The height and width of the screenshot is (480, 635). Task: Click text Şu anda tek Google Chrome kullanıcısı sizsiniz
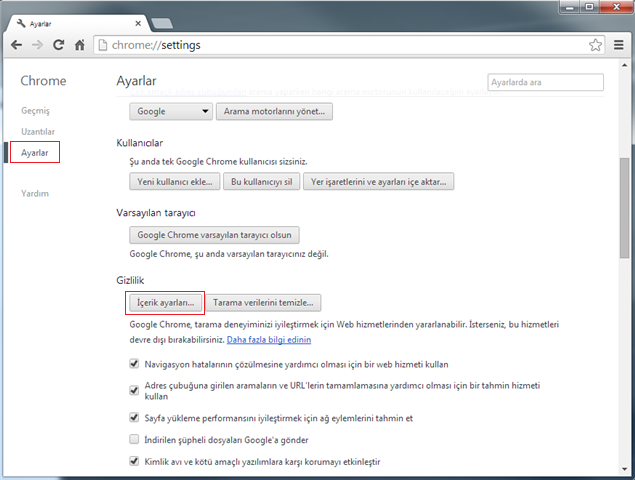pyautogui.click(x=218, y=162)
